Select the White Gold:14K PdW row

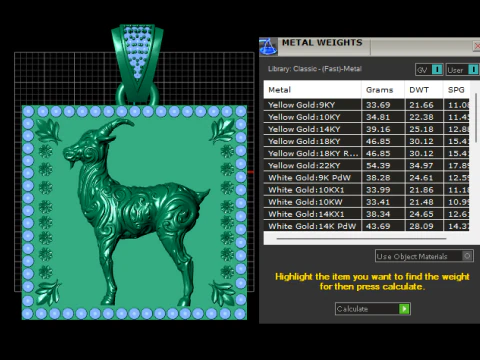pyautogui.click(x=366, y=226)
